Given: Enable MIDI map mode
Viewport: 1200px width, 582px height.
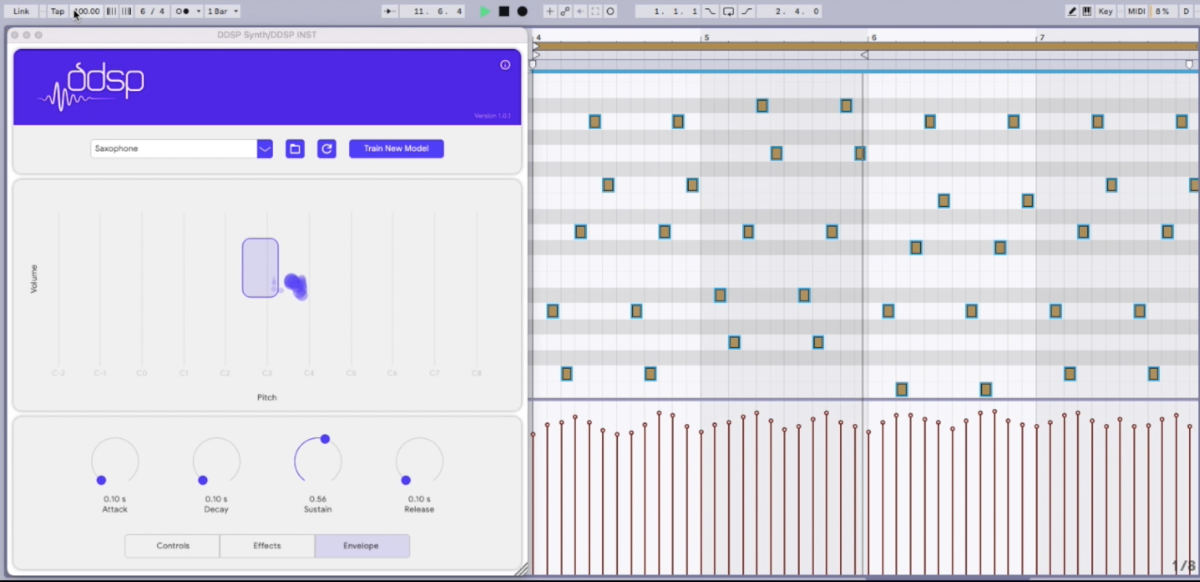Looking at the screenshot, I should 1136,11.
